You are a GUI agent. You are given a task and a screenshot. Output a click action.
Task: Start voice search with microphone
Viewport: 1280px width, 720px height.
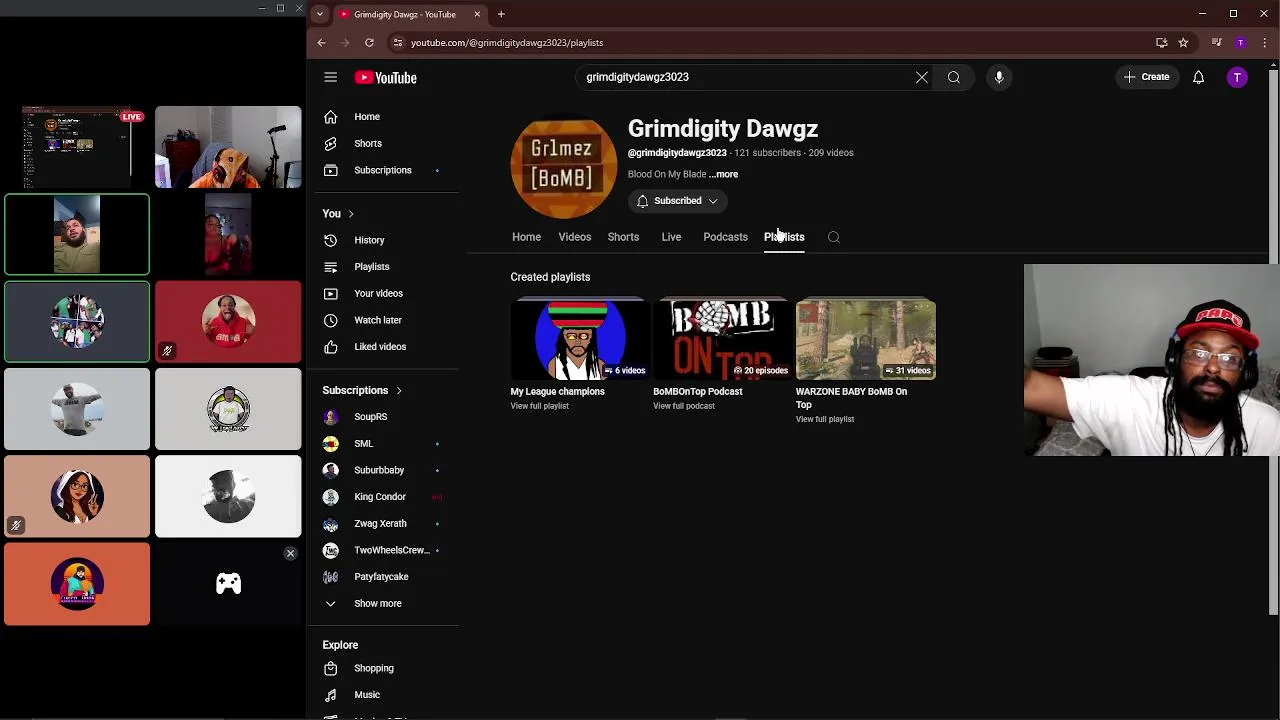click(x=999, y=77)
